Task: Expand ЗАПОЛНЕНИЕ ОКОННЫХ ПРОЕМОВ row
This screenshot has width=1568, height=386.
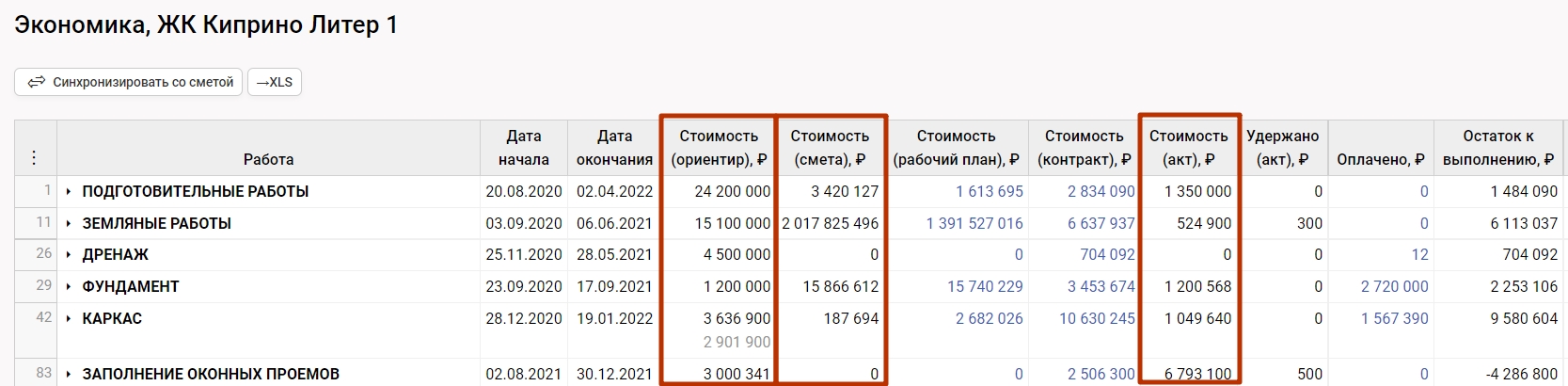Action: 69,375
